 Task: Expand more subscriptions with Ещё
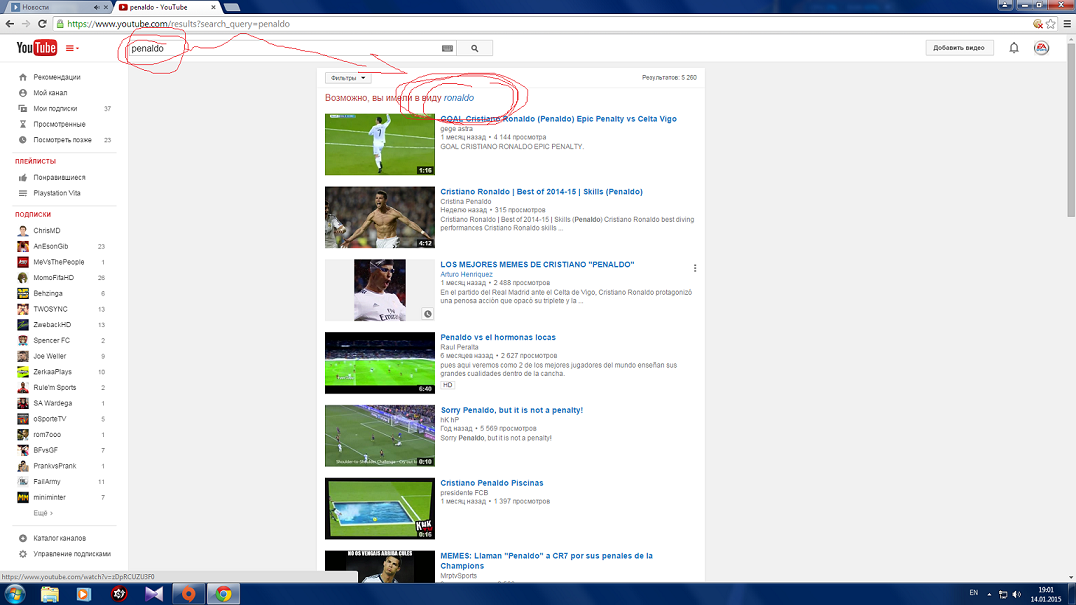pyautogui.click(x=42, y=513)
